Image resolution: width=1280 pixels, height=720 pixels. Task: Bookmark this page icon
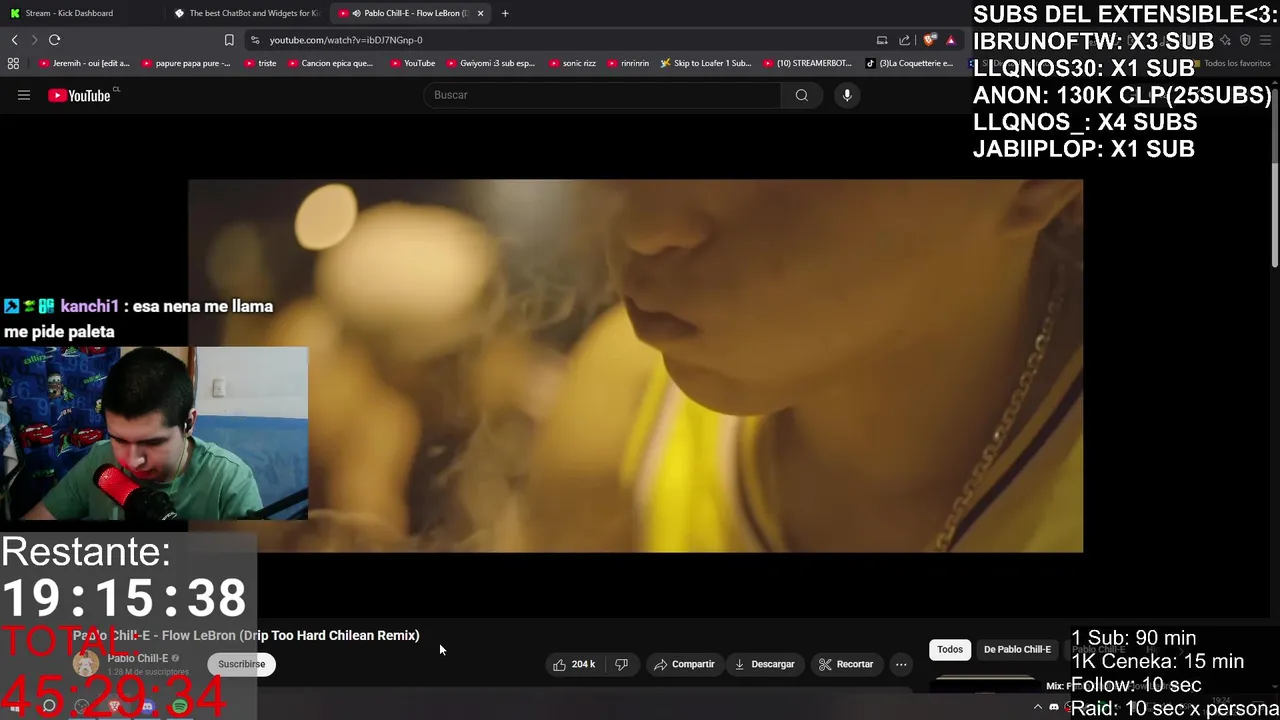coord(229,40)
